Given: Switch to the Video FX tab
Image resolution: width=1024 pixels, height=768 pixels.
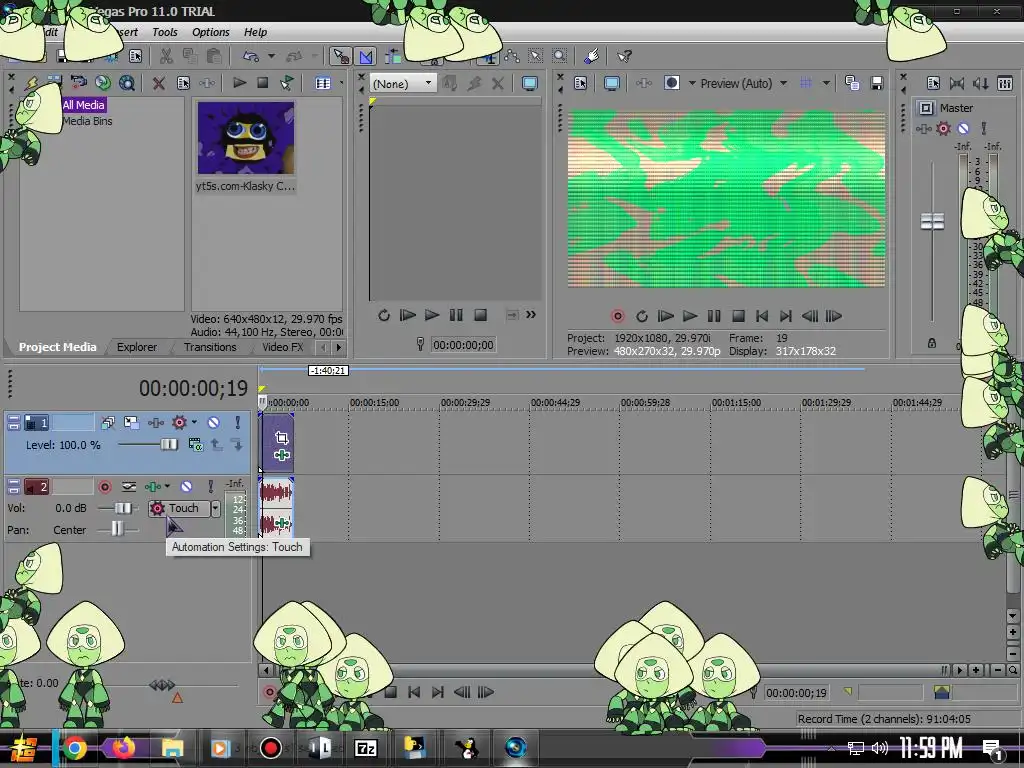Looking at the screenshot, I should tap(282, 347).
